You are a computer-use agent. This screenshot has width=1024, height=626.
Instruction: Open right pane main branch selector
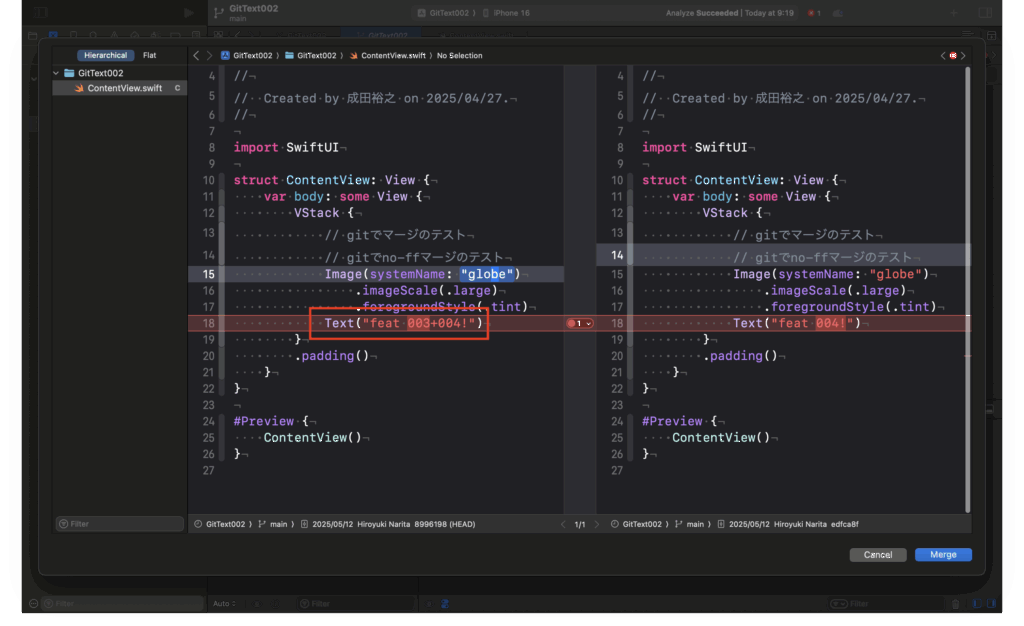(690, 524)
